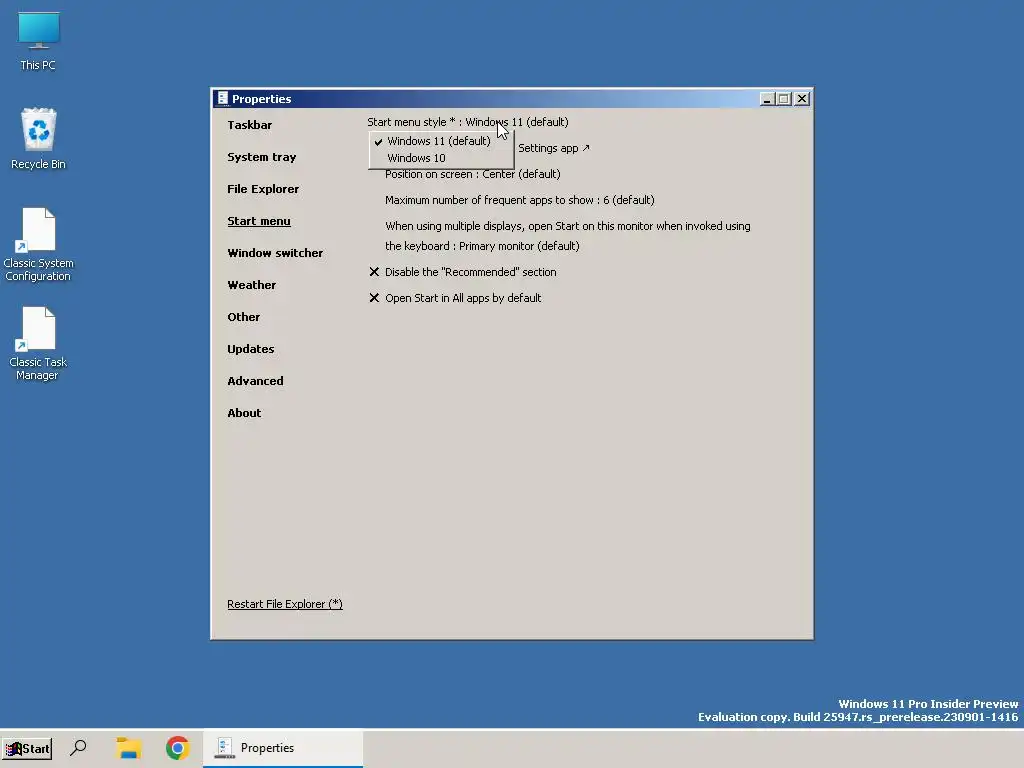Viewport: 1024px width, 768px height.
Task: Open the Updates section
Action: click(251, 349)
